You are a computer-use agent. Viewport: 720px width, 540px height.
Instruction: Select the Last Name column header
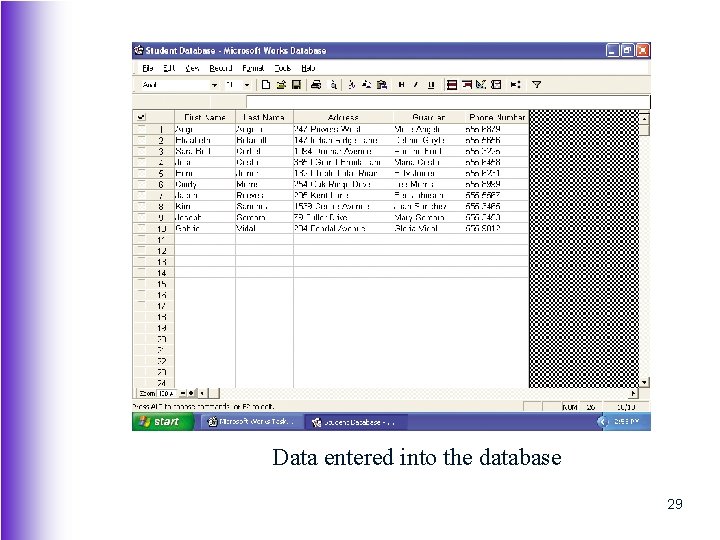coord(264,117)
